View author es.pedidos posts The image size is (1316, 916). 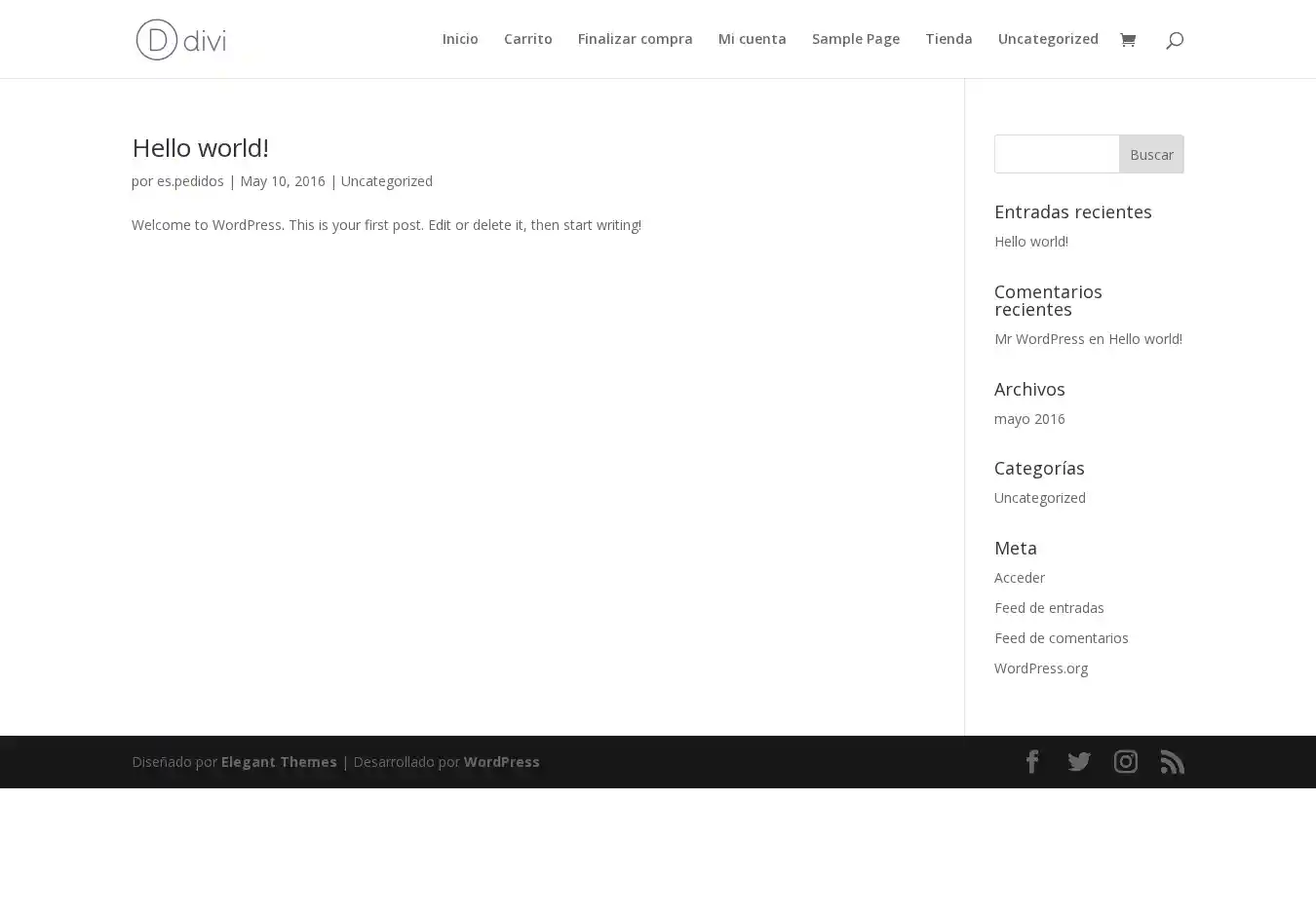(x=190, y=181)
